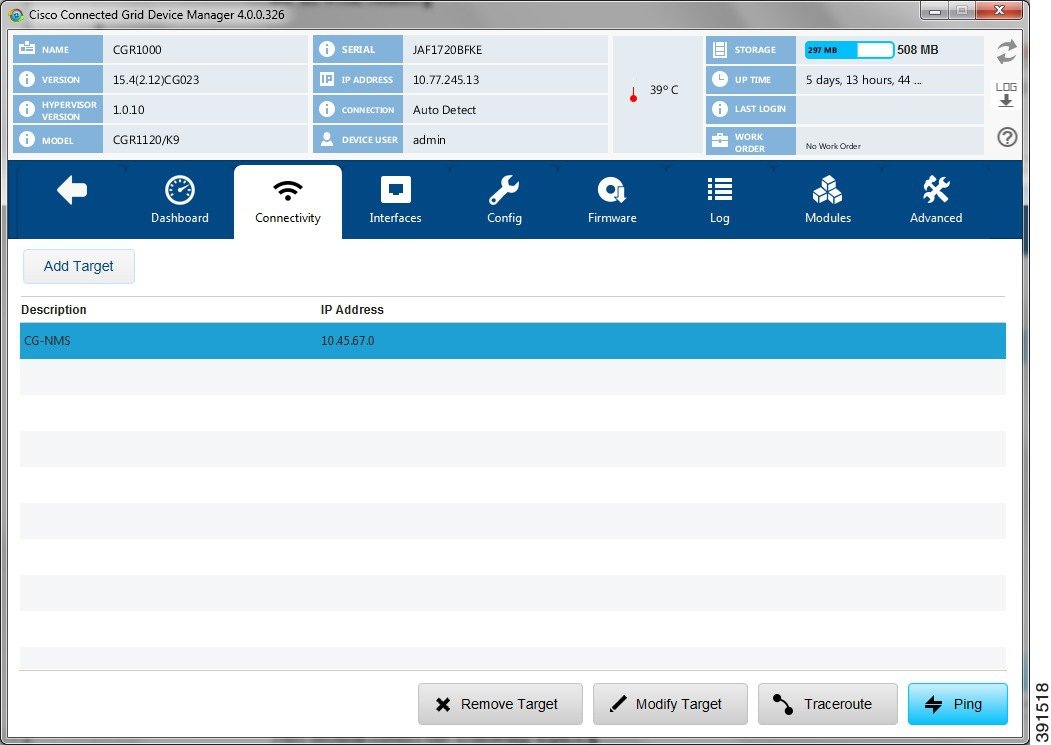Click the up time value 5 days, 13 hours
The image size is (1051, 745).
click(863, 80)
